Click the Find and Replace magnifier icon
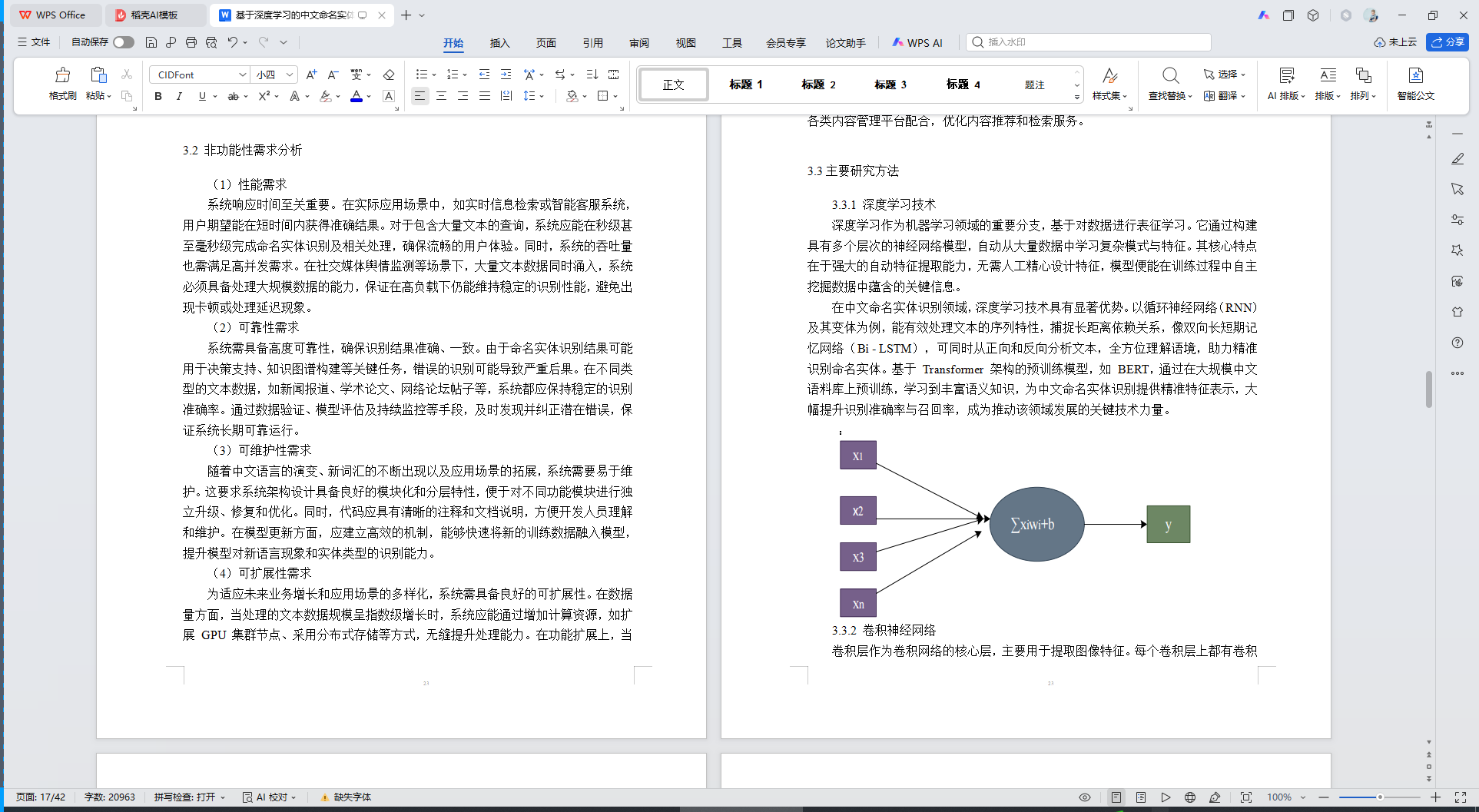The image size is (1479, 812). pos(1170,75)
